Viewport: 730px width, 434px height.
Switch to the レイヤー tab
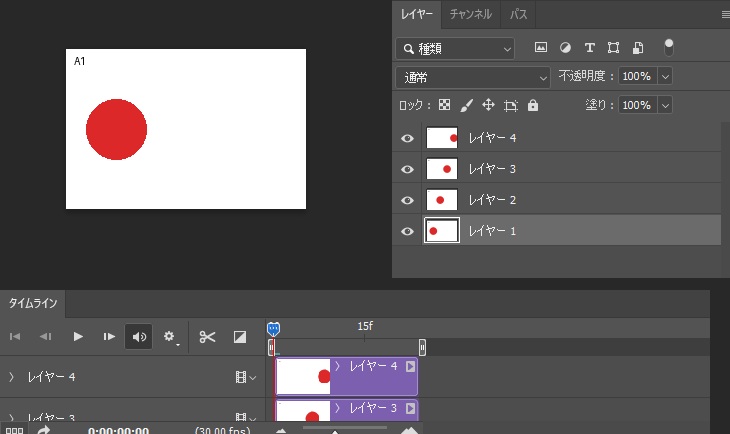[417, 14]
